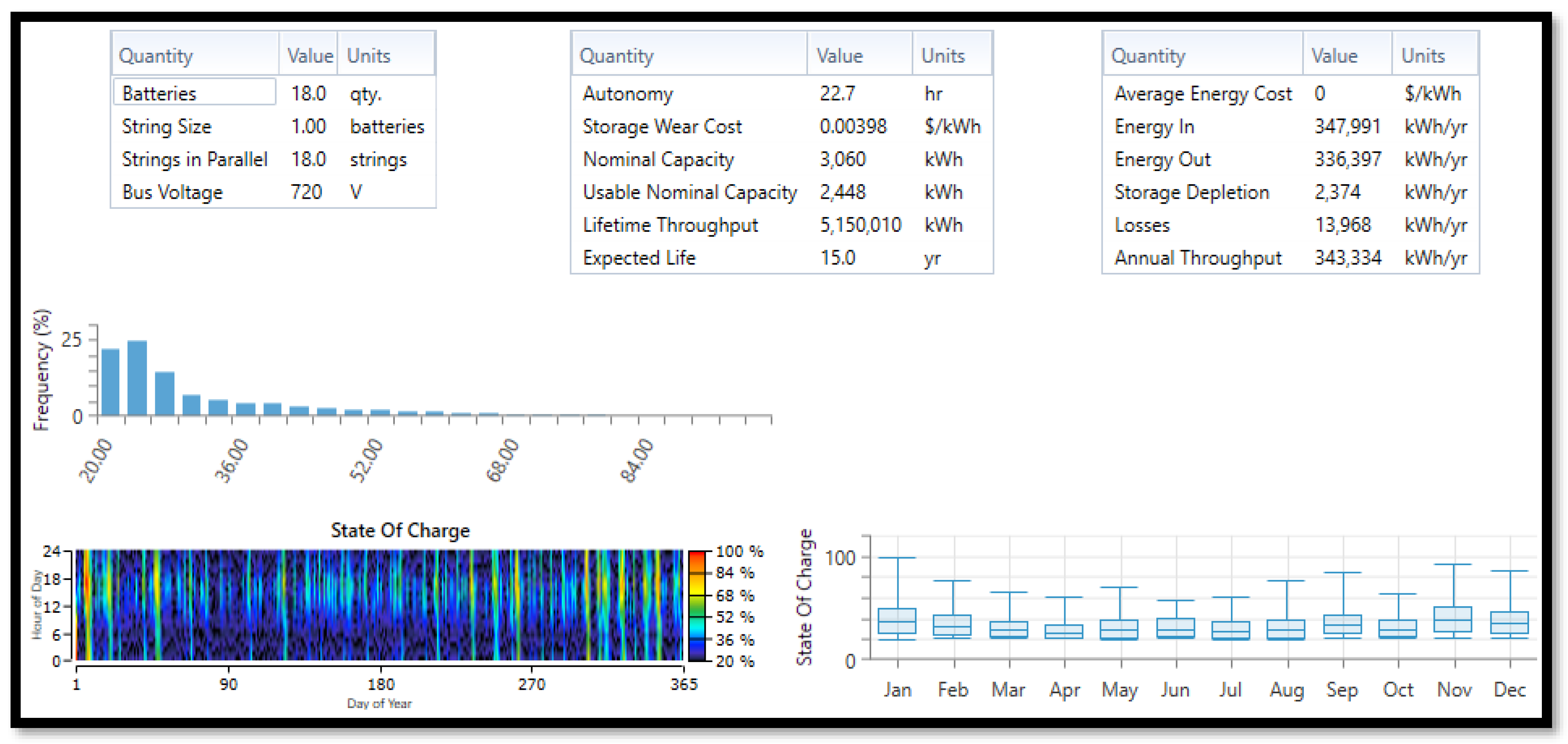Click the State Of Charge heatmap title
The height and width of the screenshot is (744, 1568).
pyautogui.click(x=400, y=530)
